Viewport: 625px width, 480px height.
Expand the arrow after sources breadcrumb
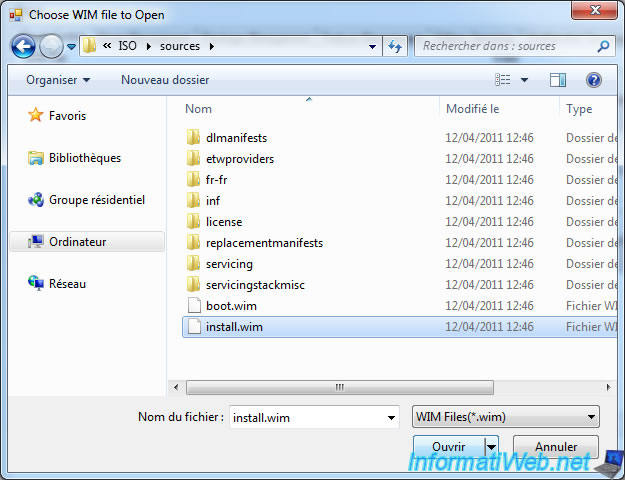pos(212,47)
